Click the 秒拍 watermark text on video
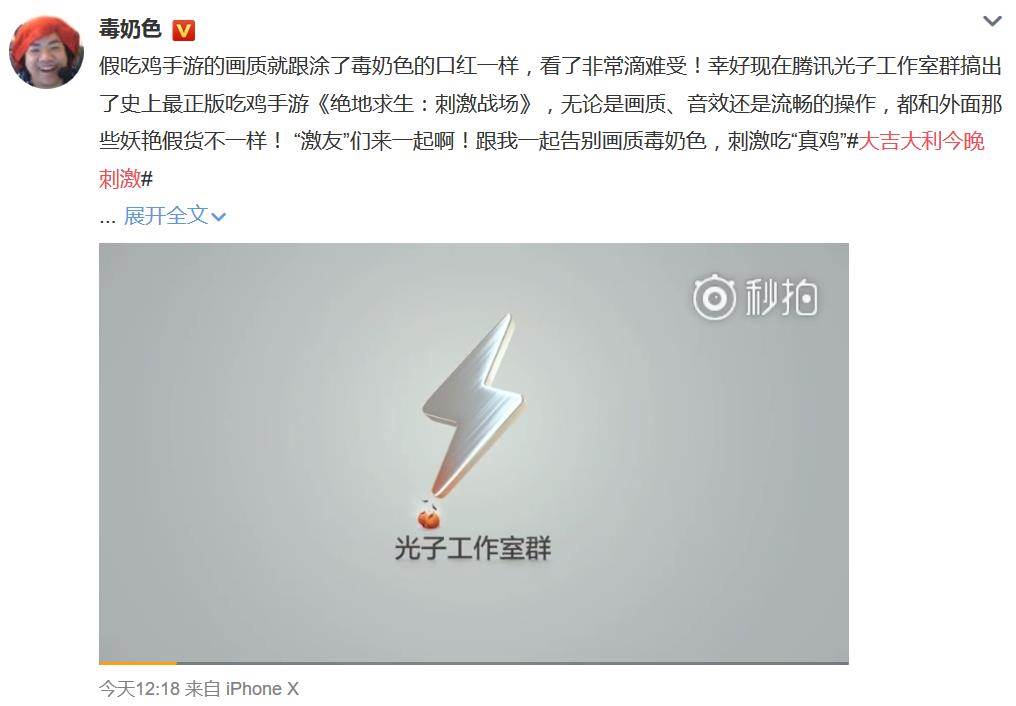Image resolution: width=1016 pixels, height=706 pixels. (781, 298)
